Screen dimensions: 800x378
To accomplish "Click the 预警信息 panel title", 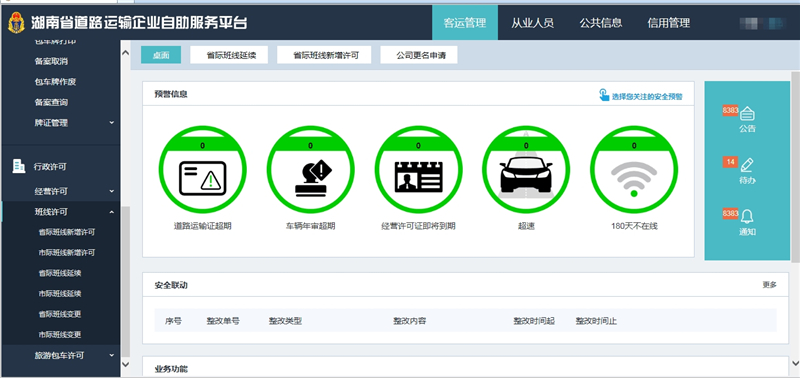I will 171,94.
